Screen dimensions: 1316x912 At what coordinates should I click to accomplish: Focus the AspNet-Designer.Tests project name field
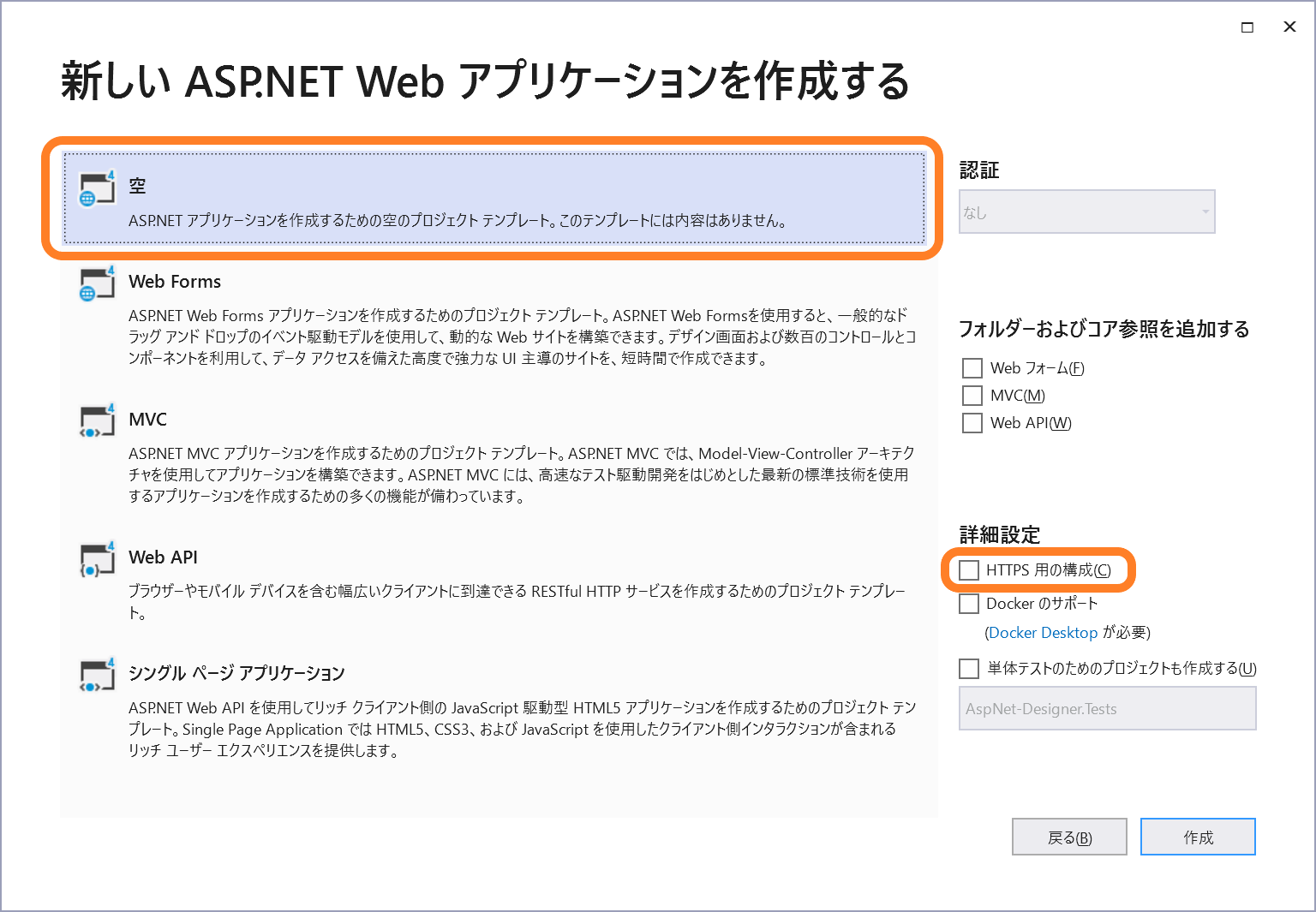[1107, 709]
